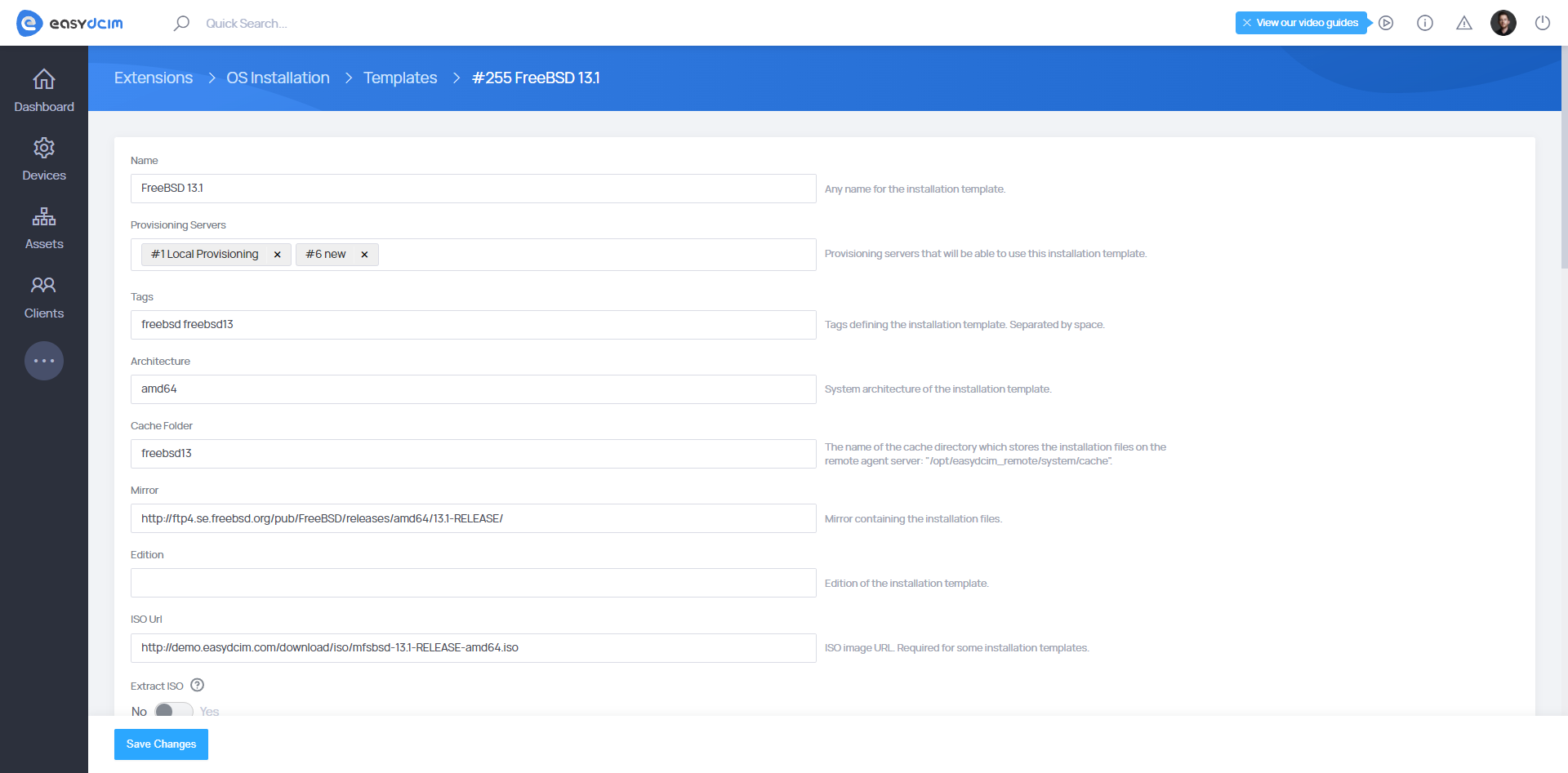Click the EasyDCIM logo
Image resolution: width=1568 pixels, height=773 pixels.
pyautogui.click(x=69, y=23)
